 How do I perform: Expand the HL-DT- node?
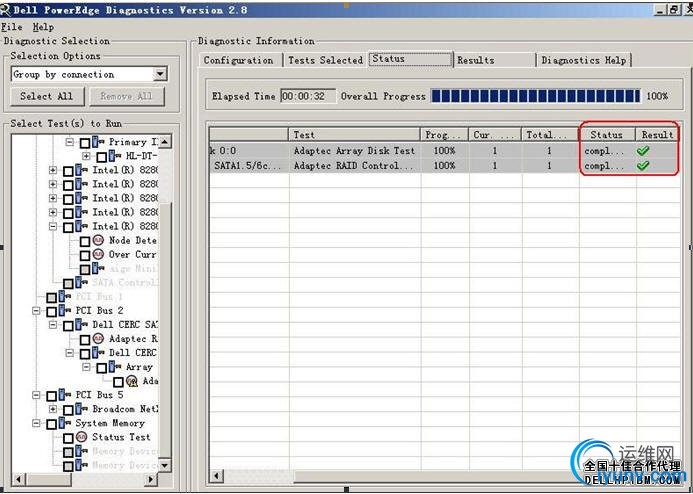[x=86, y=156]
